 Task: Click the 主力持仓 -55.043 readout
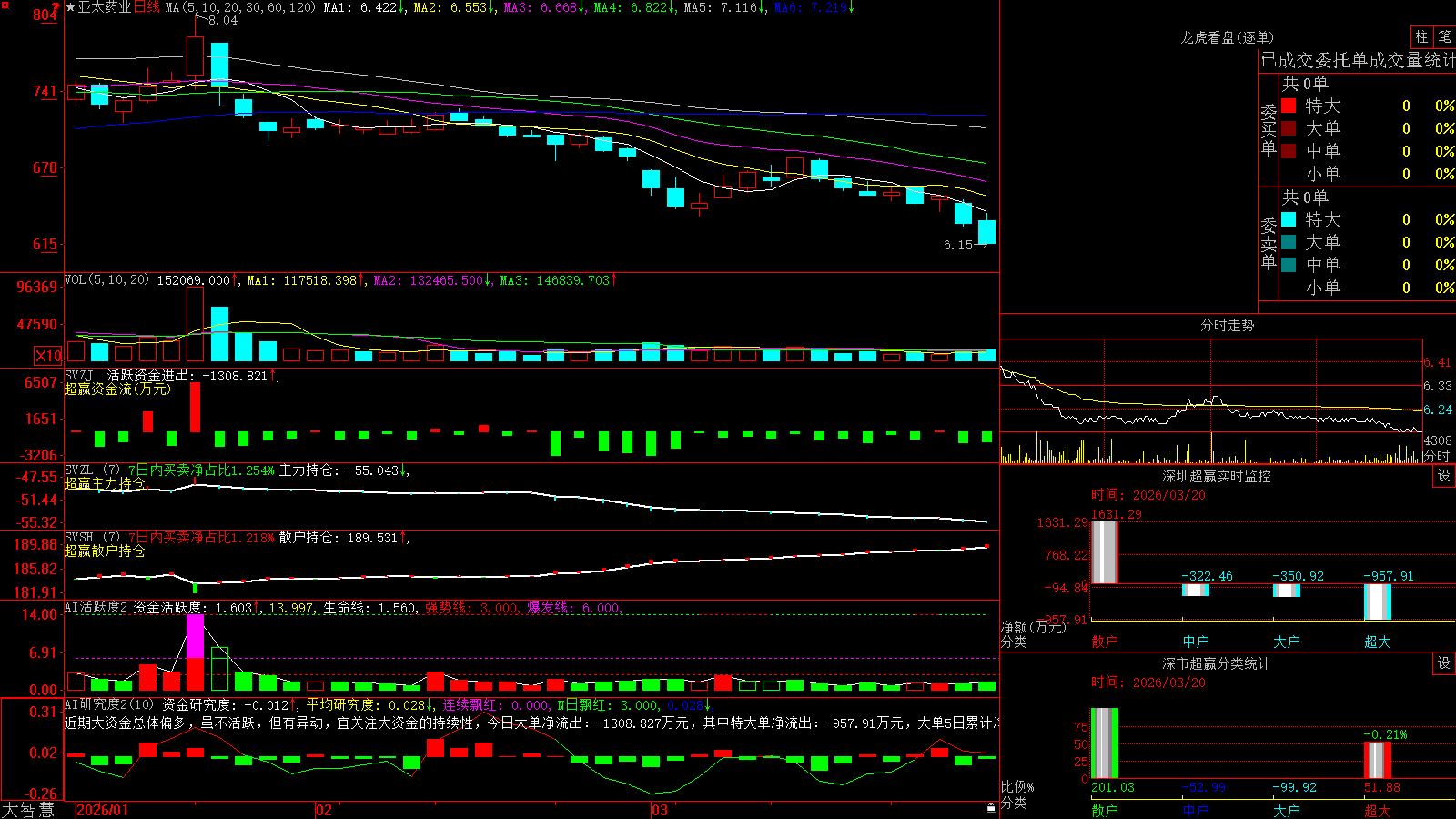[x=344, y=470]
